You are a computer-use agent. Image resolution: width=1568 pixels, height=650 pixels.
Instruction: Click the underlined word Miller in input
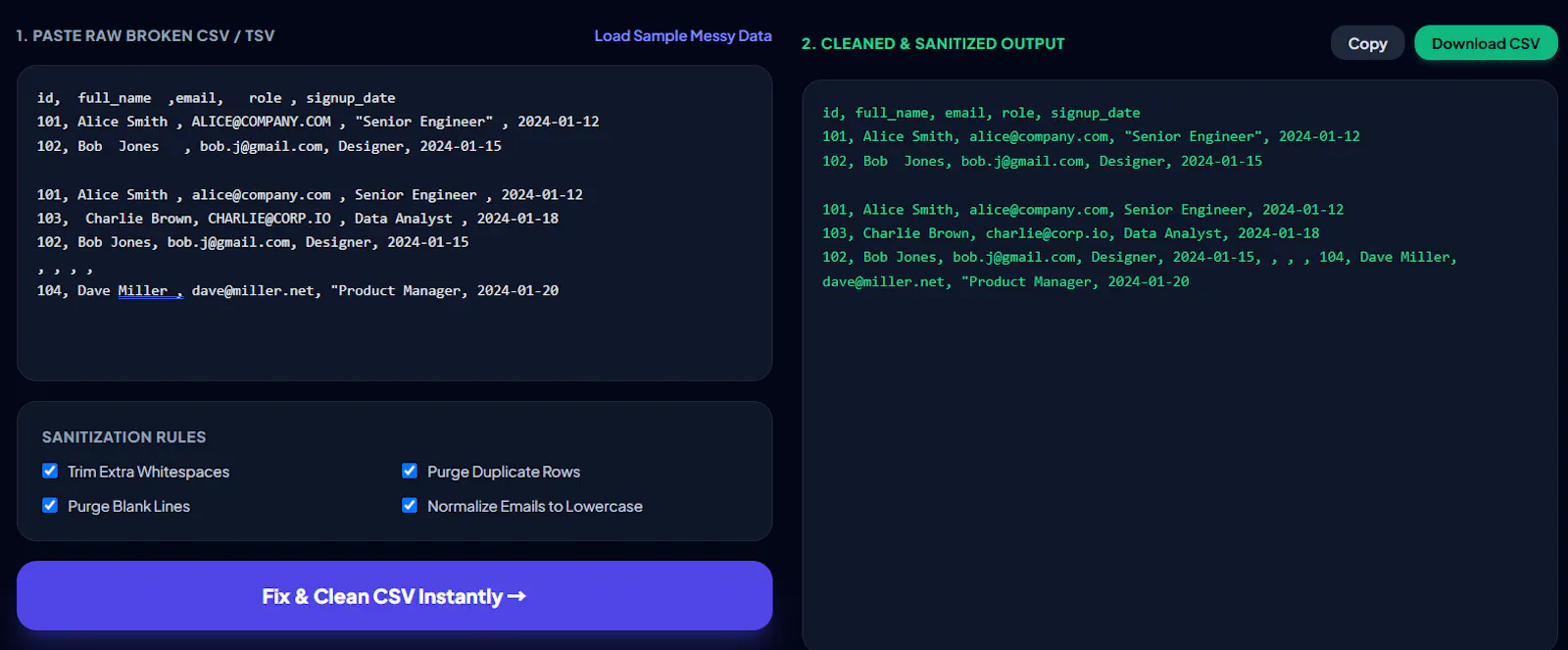pyautogui.click(x=143, y=290)
